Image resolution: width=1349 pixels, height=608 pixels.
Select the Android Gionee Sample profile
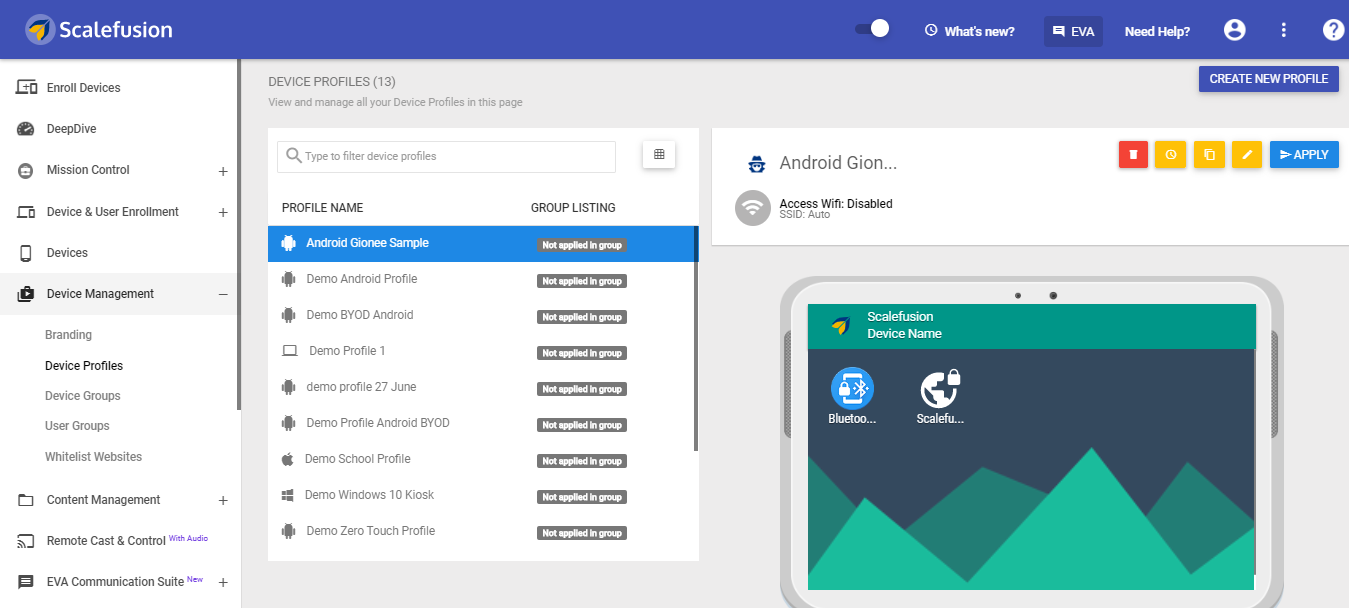481,243
